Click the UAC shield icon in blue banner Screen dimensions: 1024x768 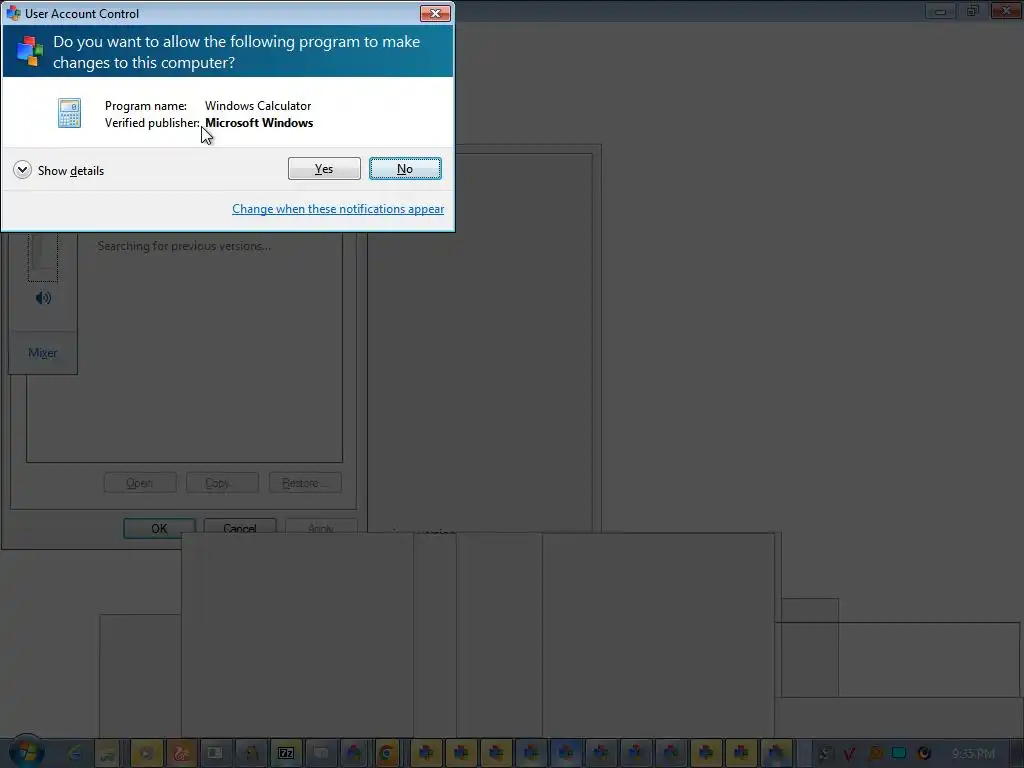pyautogui.click(x=29, y=51)
